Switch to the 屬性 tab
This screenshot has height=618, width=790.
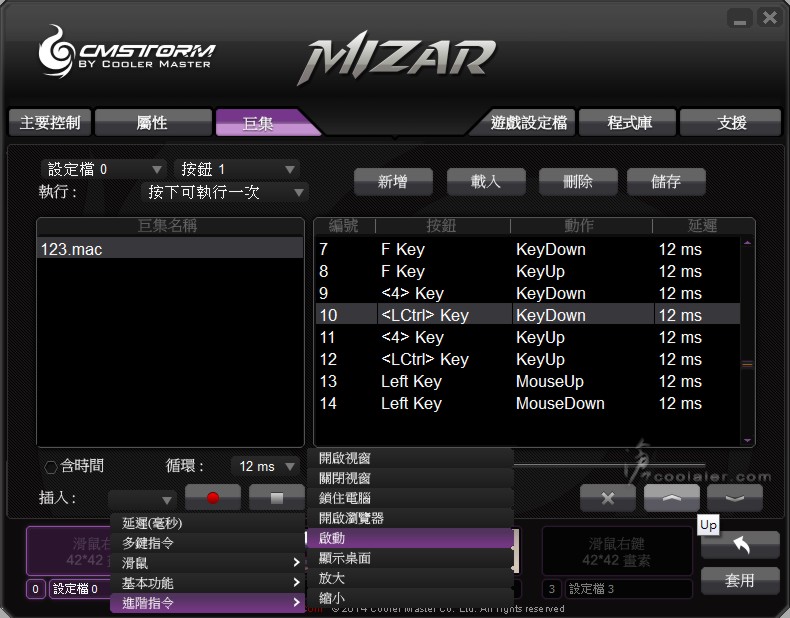coord(153,122)
